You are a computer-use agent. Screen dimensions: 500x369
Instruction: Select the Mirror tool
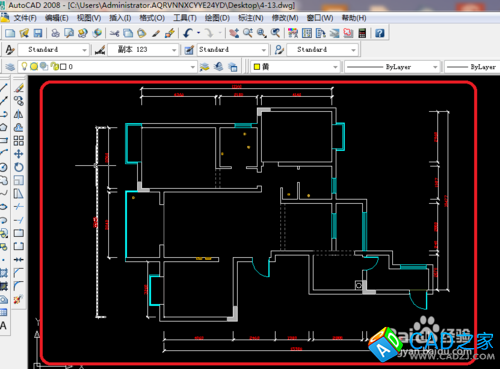(19, 114)
